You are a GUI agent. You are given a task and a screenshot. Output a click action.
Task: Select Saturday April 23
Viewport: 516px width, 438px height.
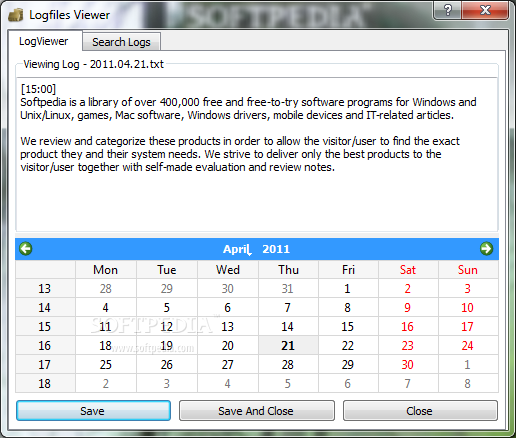408,345
